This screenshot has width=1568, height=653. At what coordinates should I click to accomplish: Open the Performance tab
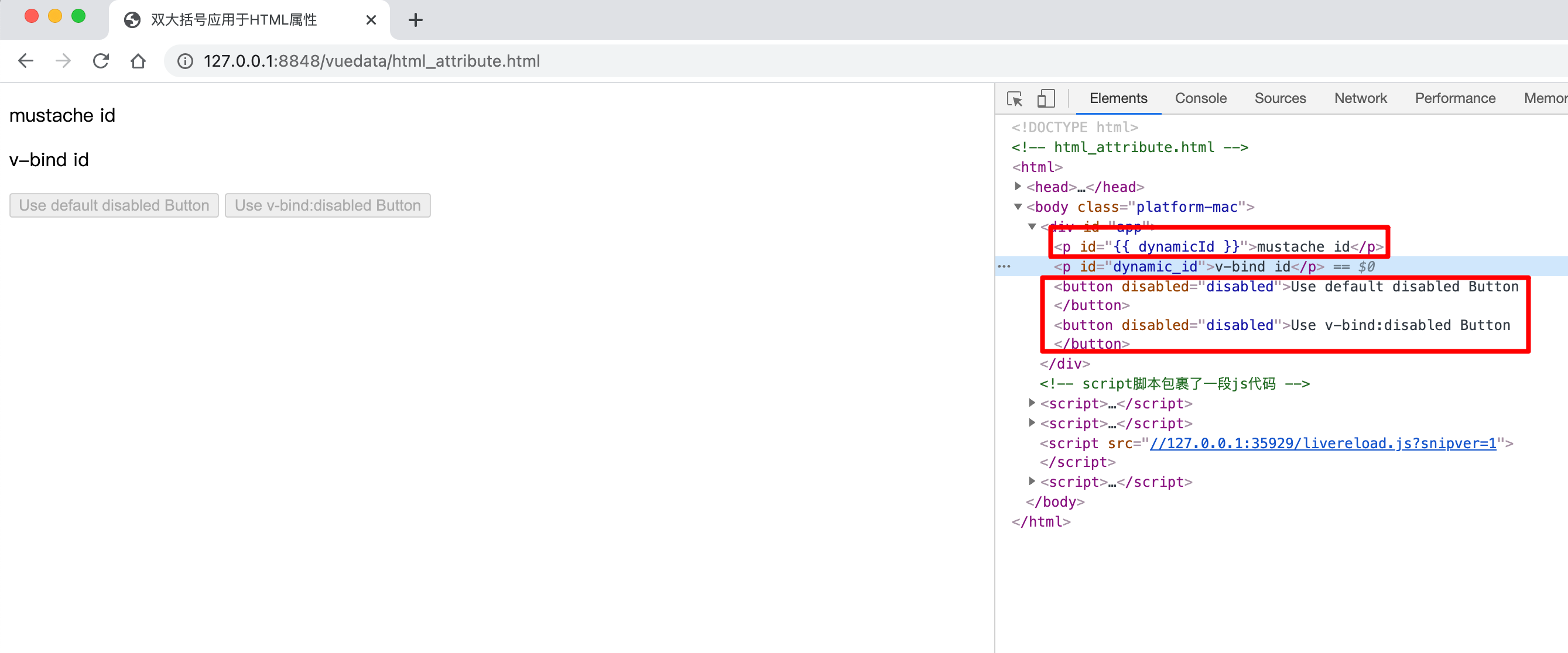(x=1455, y=98)
